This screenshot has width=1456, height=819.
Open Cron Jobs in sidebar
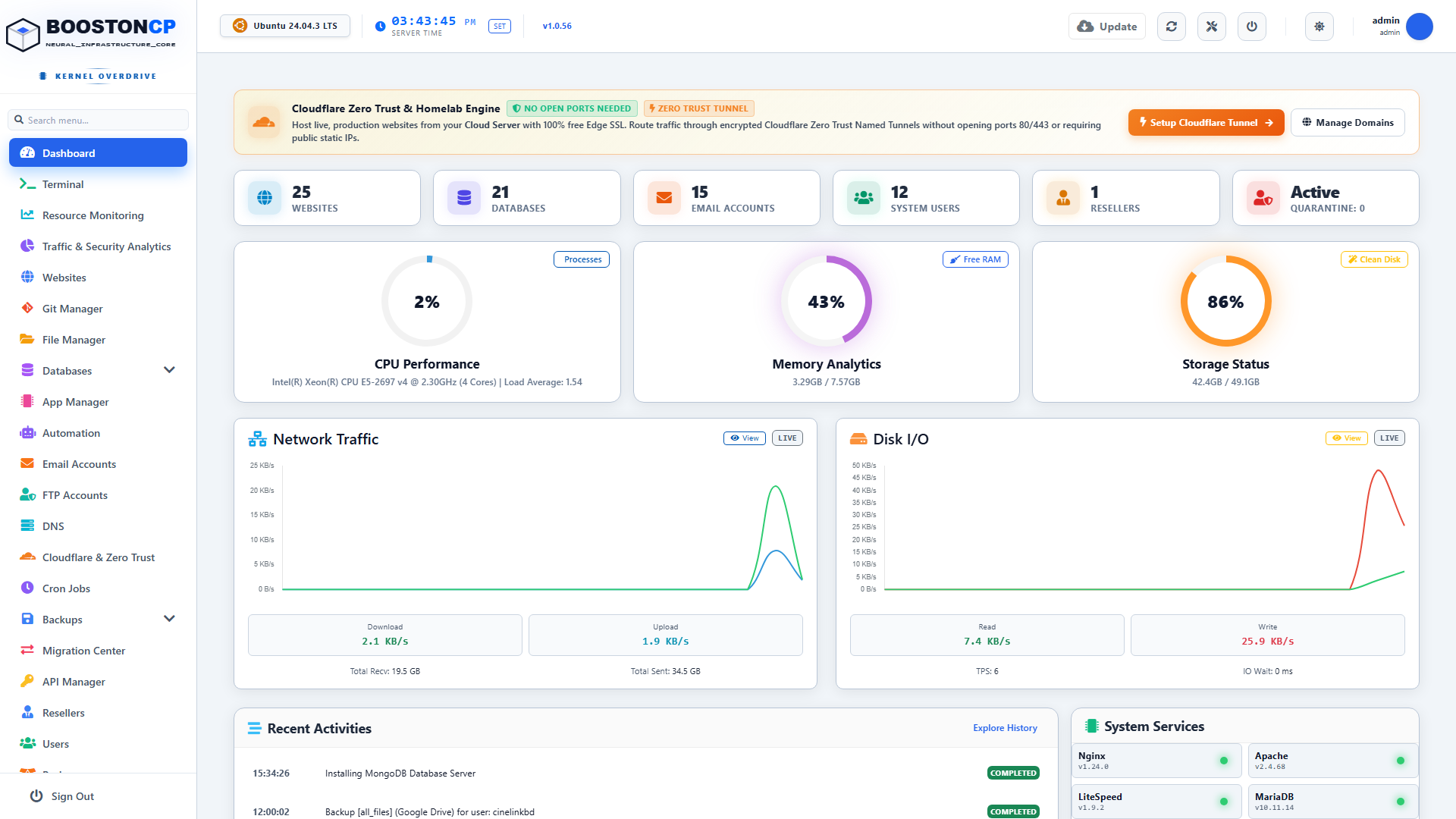click(98, 588)
